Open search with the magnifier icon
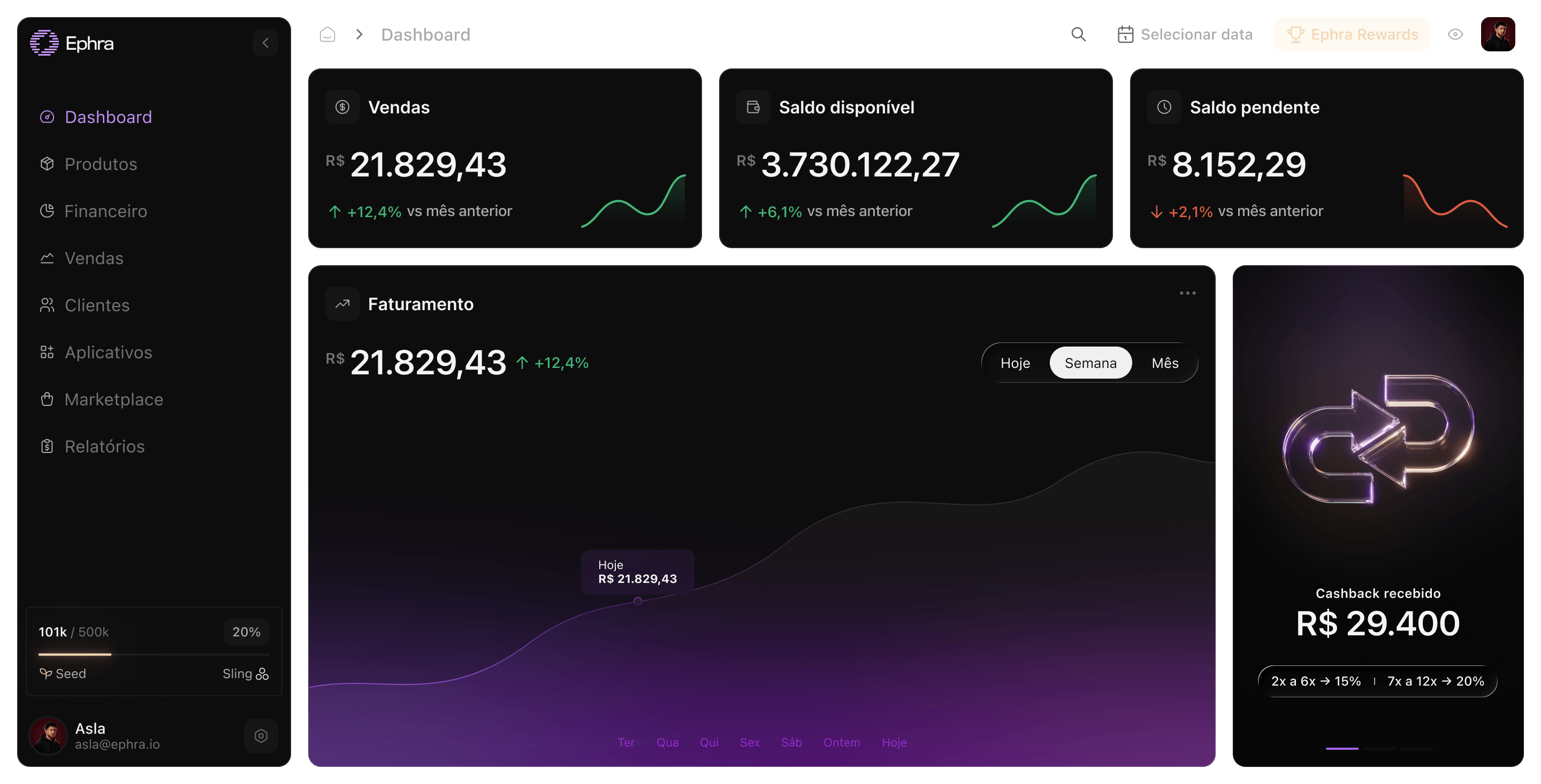 (x=1078, y=35)
